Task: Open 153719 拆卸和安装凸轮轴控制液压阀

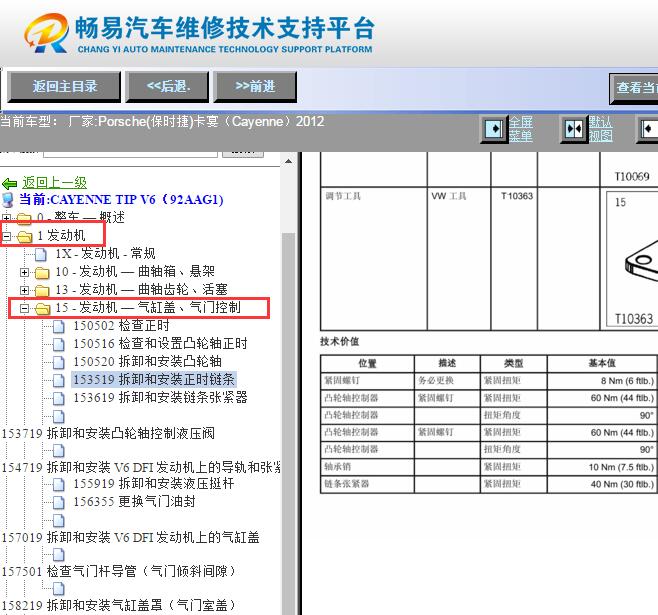Action: pyautogui.click(x=108, y=433)
